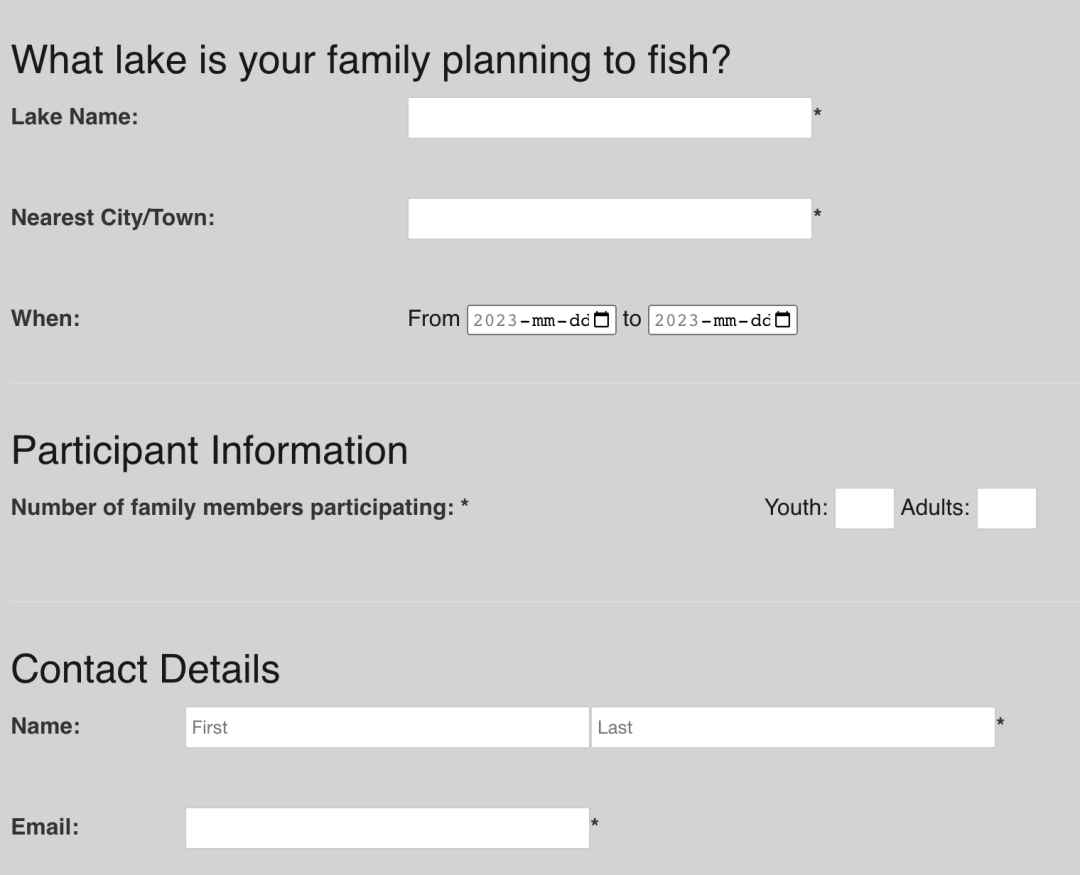Click the "Participant Information" heading

pos(209,451)
